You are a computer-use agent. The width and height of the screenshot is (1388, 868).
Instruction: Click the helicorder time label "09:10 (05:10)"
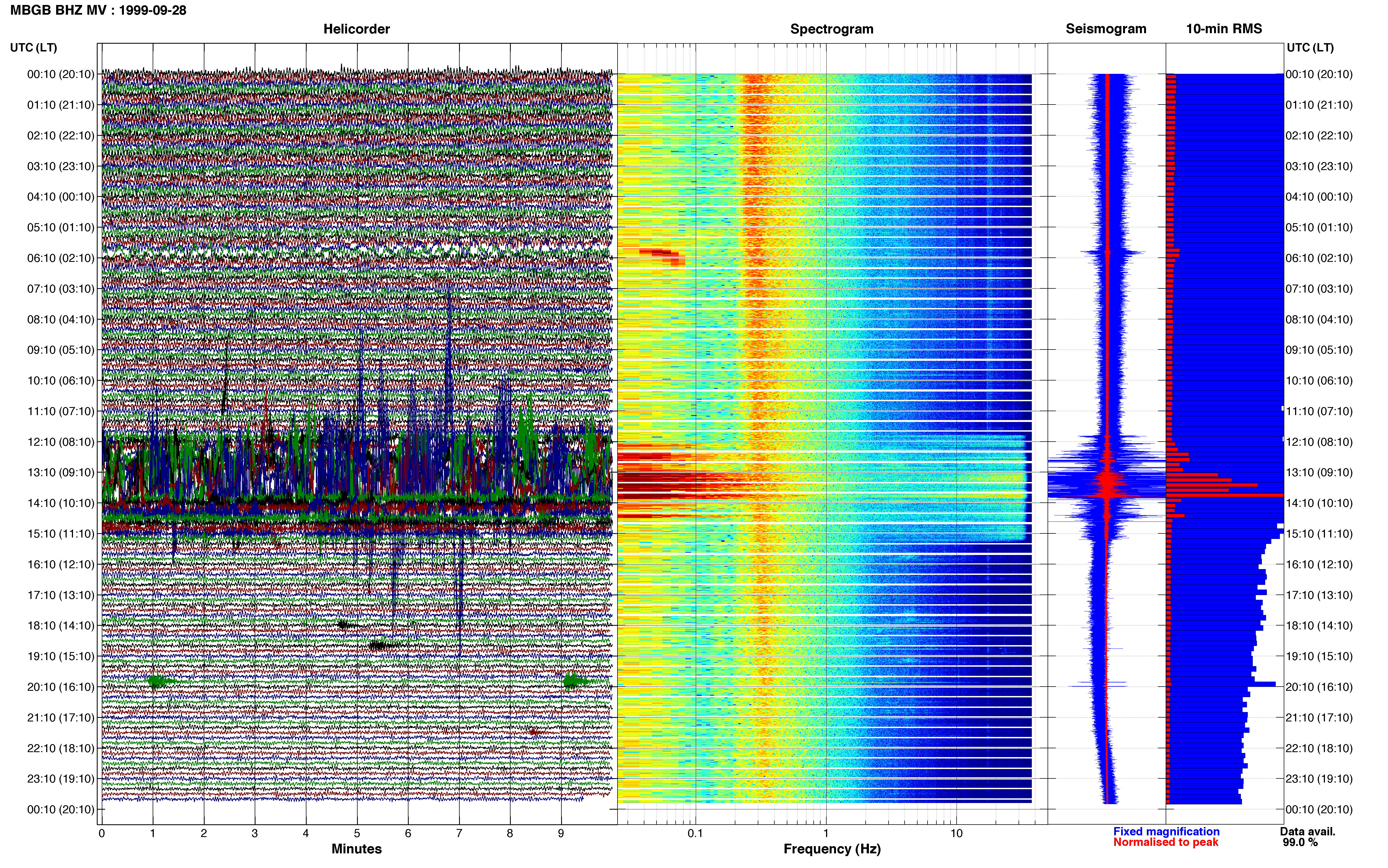pyautogui.click(x=61, y=350)
